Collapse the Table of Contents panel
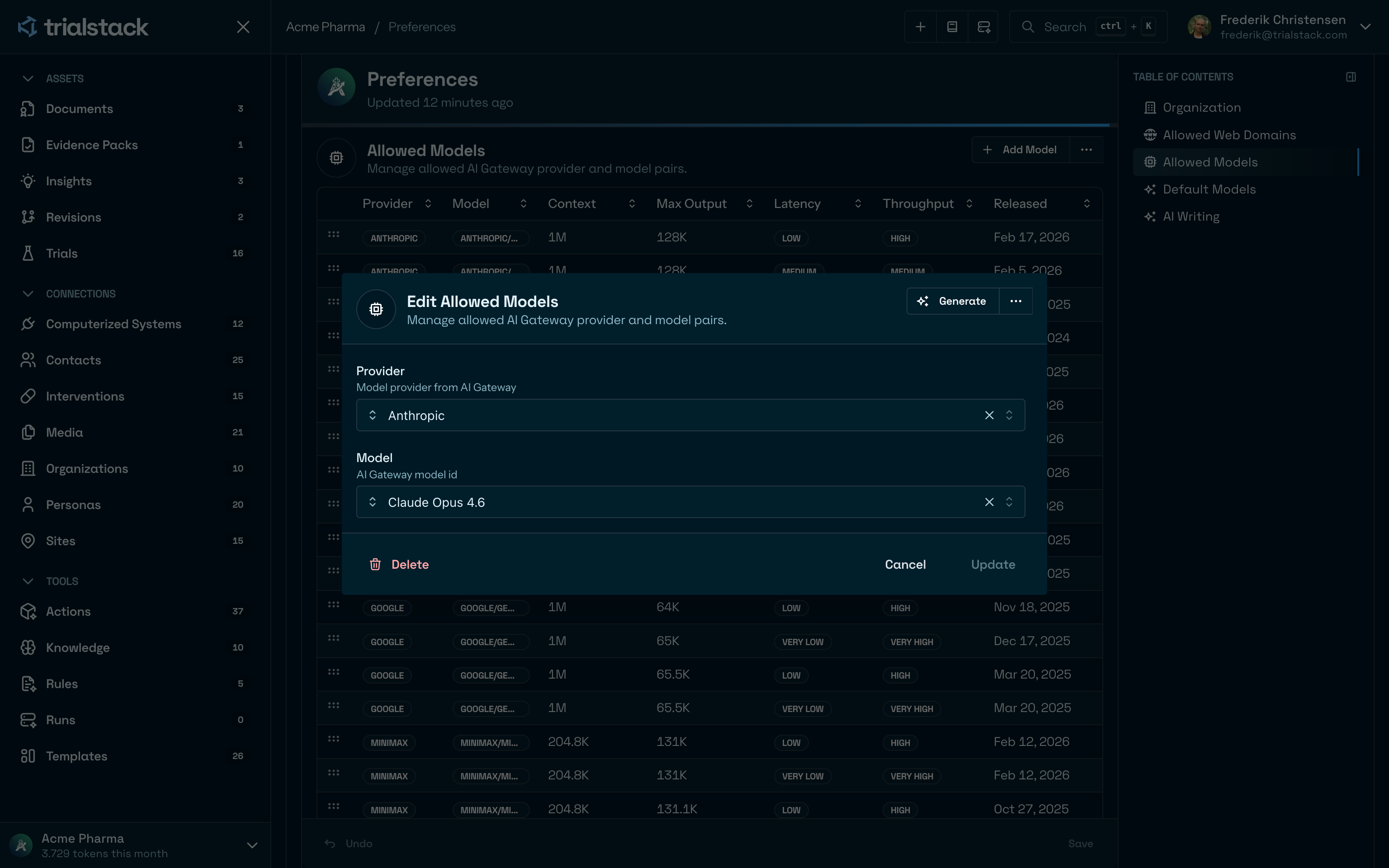 1351,77
